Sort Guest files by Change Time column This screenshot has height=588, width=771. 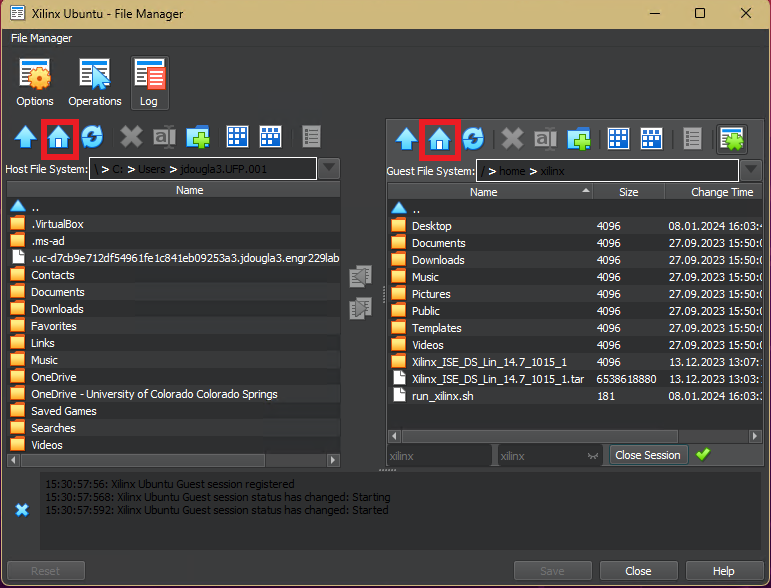[x=713, y=192]
